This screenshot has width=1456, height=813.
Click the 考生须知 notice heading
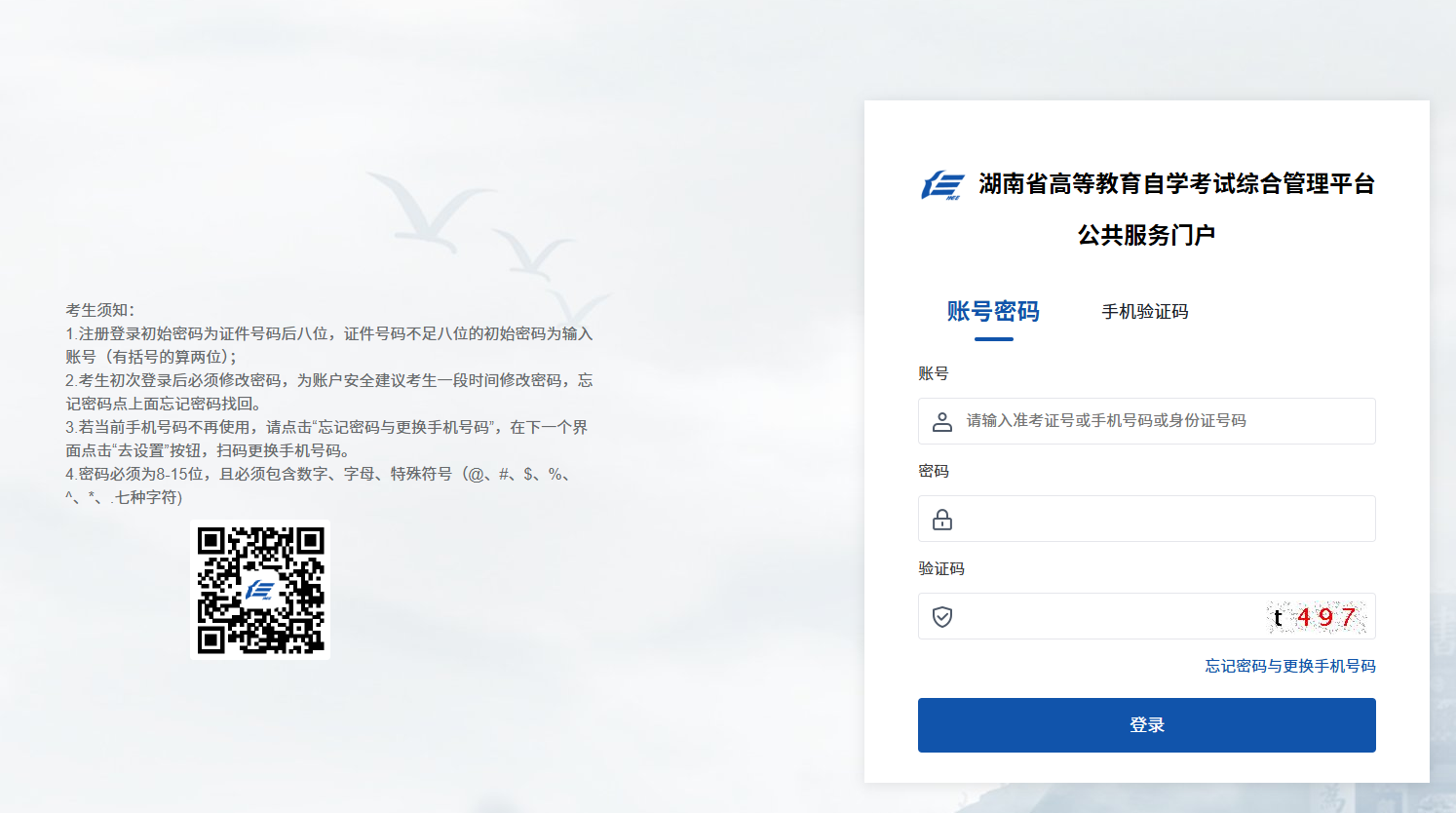coord(99,310)
